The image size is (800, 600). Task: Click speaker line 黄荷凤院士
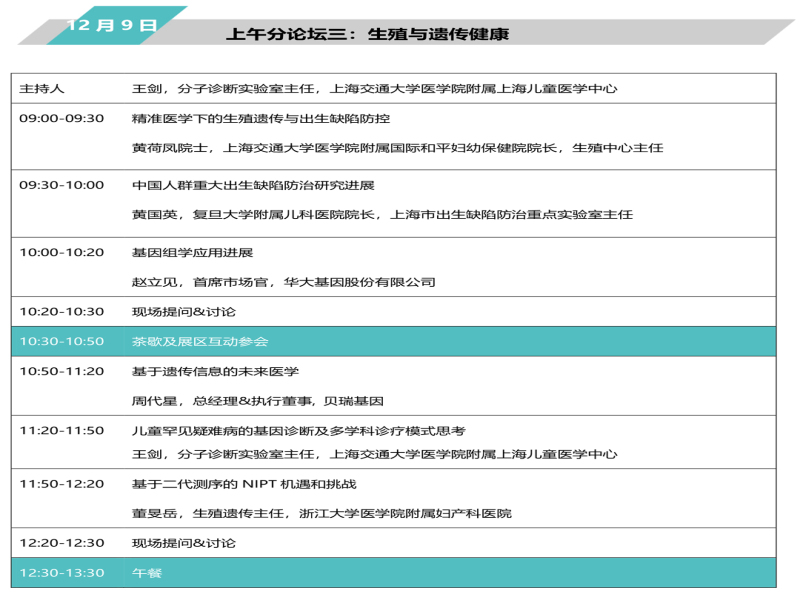(397, 148)
